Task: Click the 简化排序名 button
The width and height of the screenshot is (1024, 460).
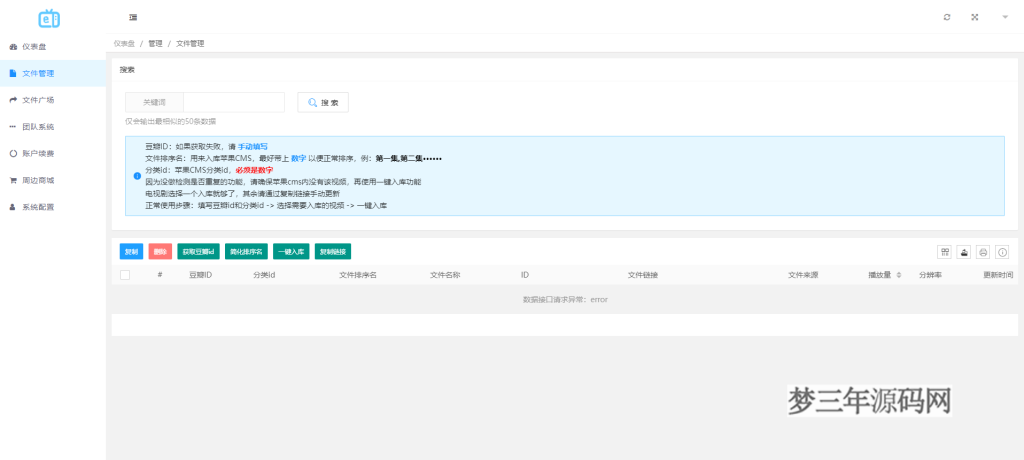Action: (246, 252)
